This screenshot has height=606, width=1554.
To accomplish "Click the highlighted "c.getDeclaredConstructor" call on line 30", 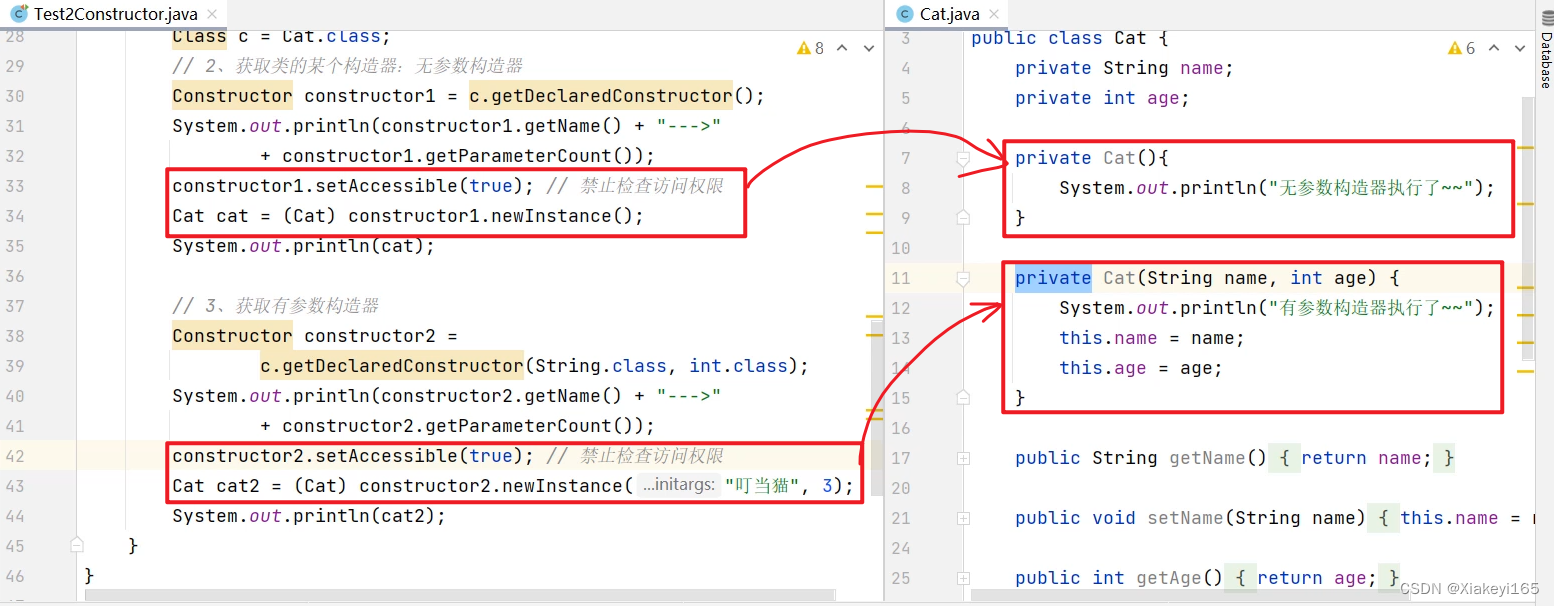I will click(x=600, y=96).
